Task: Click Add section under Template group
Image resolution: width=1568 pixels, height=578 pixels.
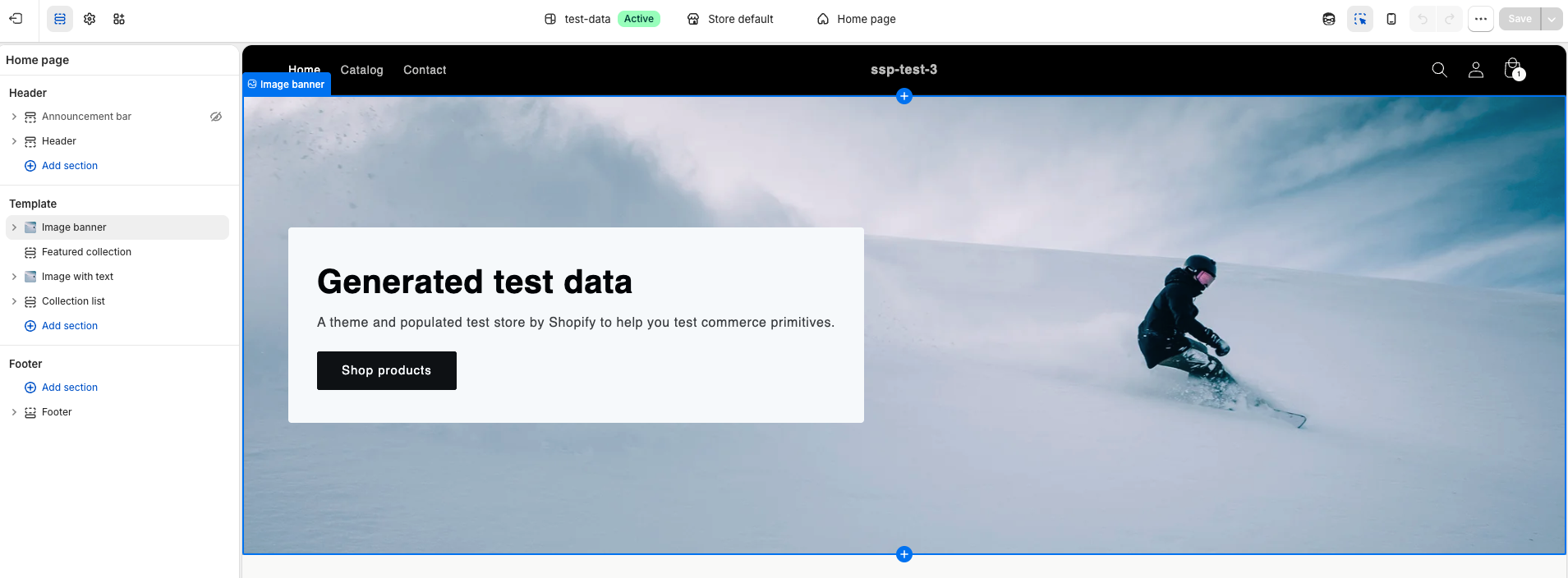Action: (x=62, y=326)
